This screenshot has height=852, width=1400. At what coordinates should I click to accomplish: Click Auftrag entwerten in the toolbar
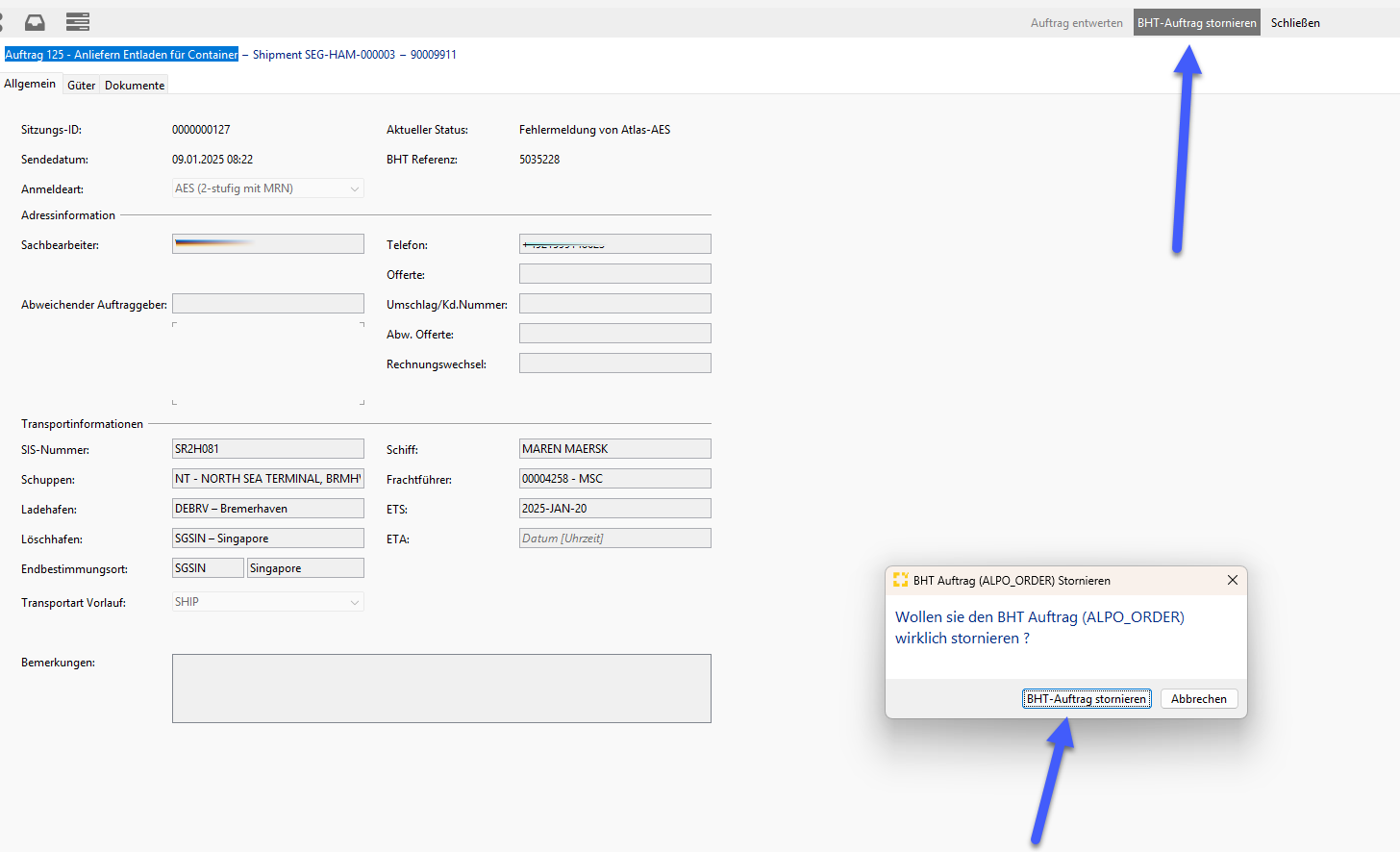point(1077,23)
